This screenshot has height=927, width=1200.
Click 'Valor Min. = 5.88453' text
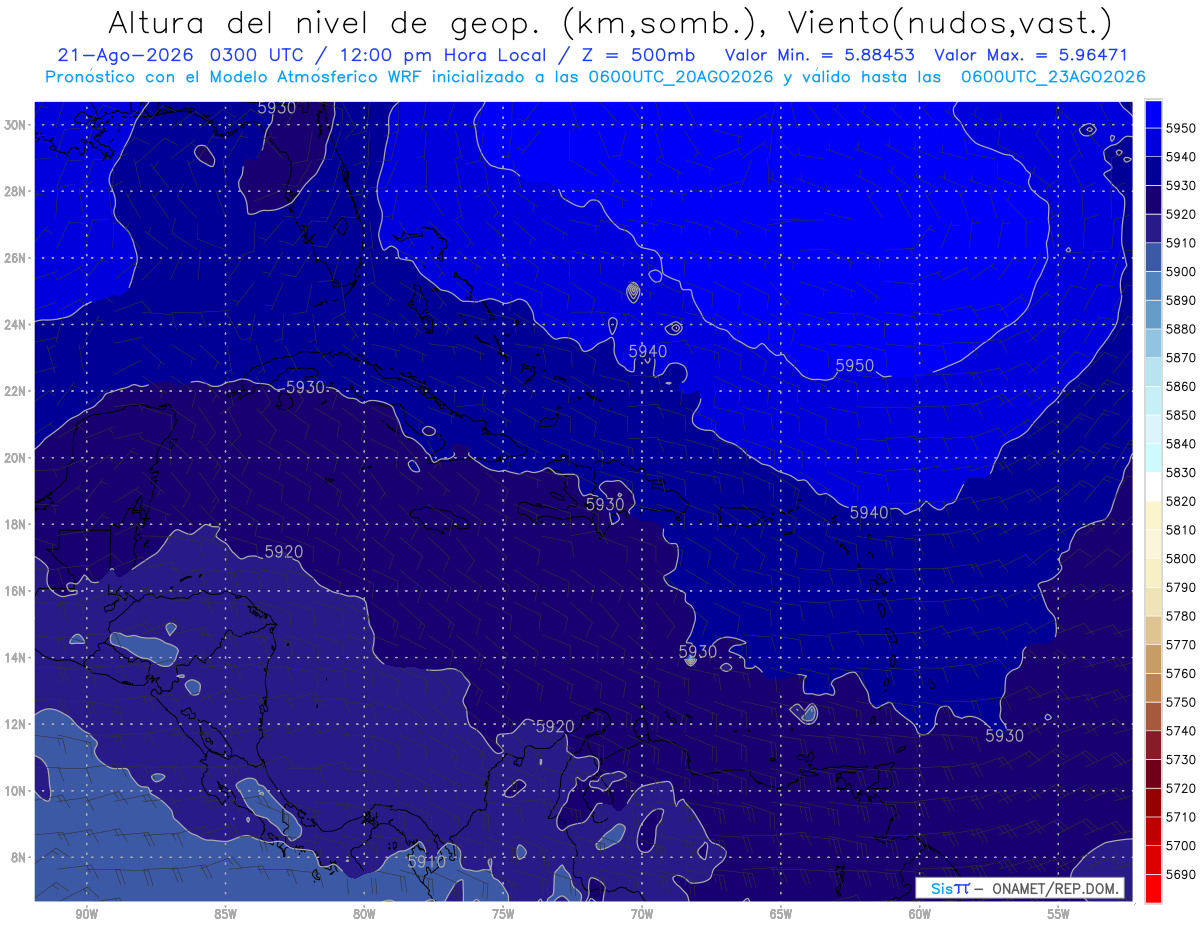pyautogui.click(x=820, y=56)
